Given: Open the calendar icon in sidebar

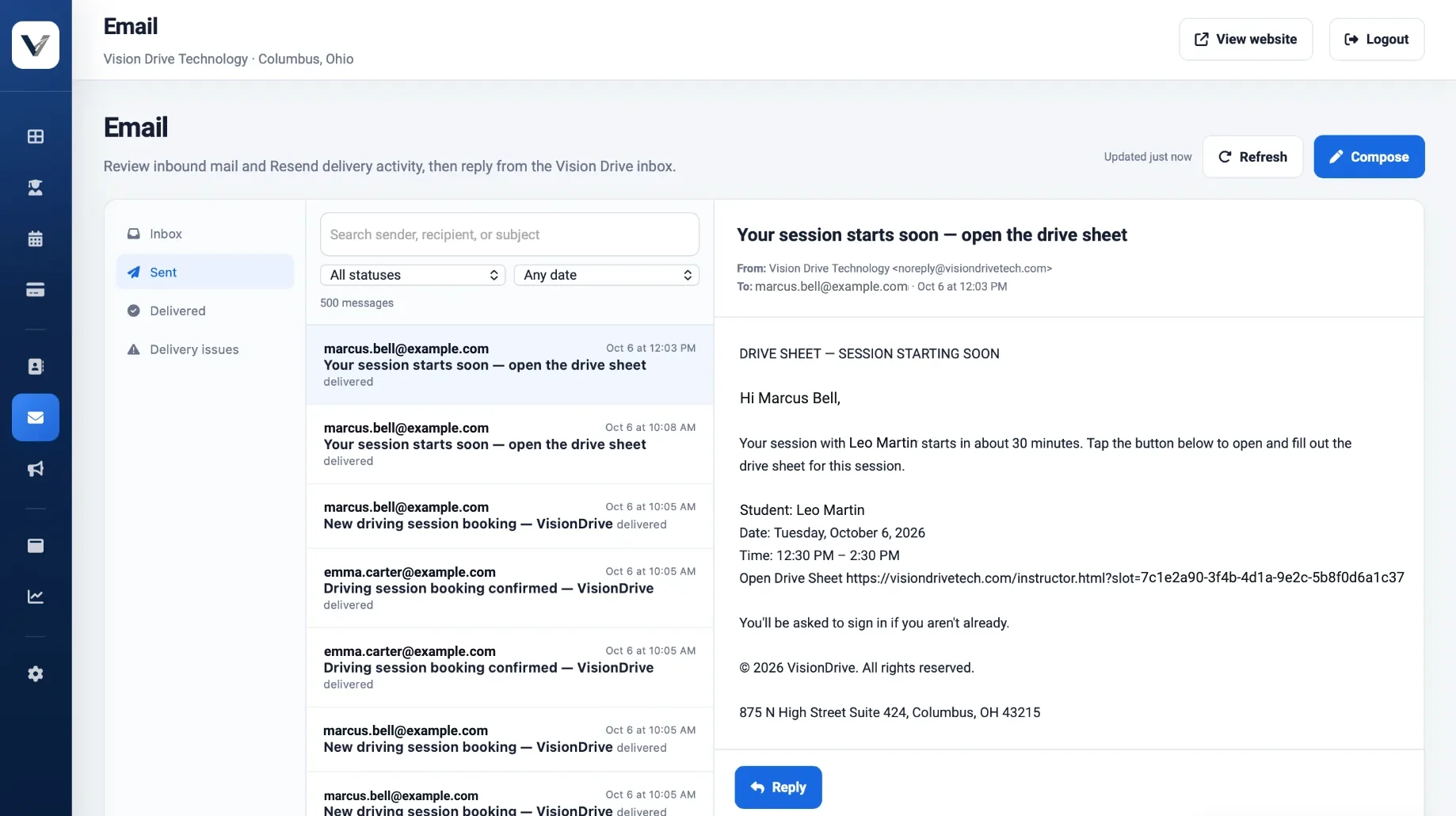Looking at the screenshot, I should tap(36, 238).
